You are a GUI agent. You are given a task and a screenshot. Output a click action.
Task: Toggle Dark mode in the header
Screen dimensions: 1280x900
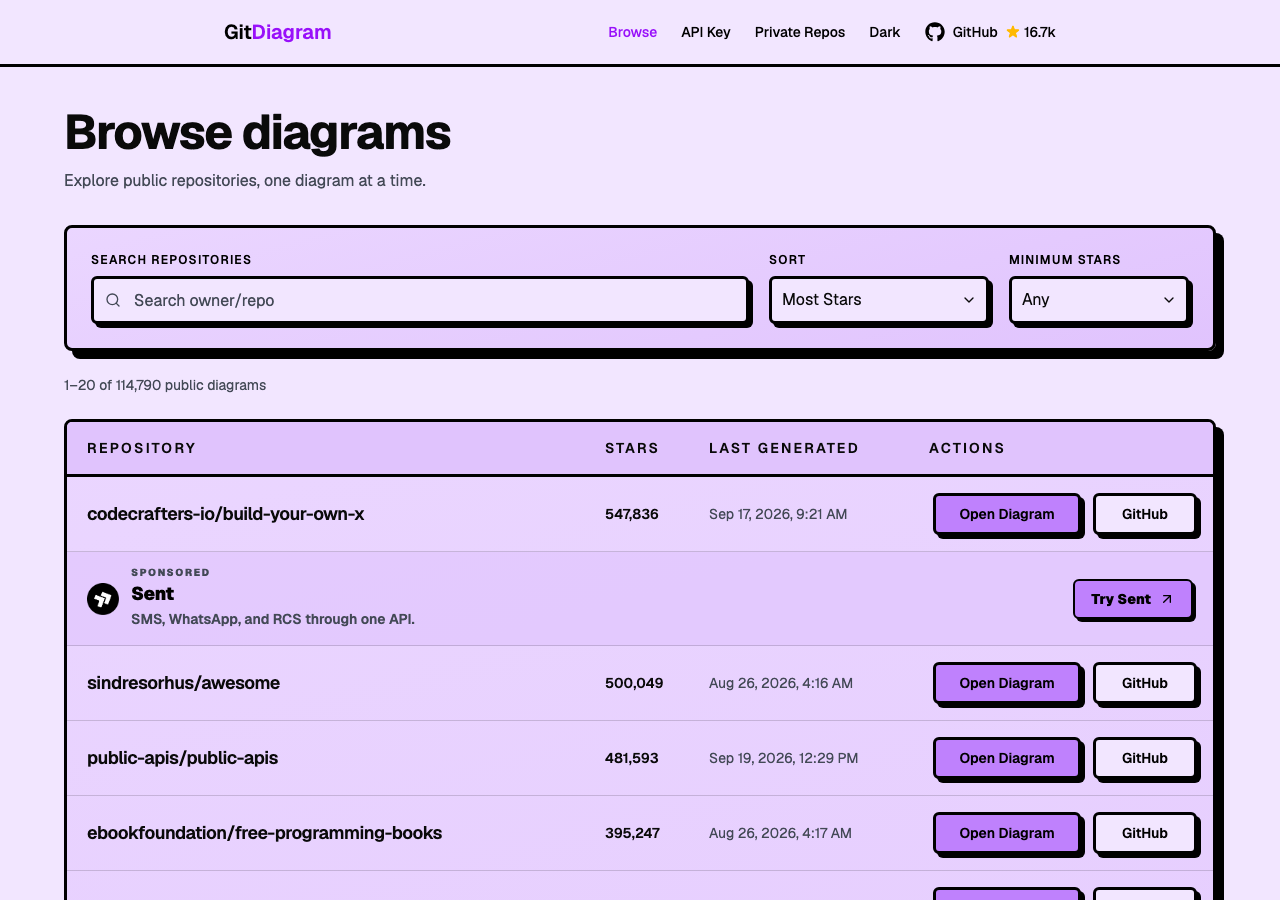point(884,32)
